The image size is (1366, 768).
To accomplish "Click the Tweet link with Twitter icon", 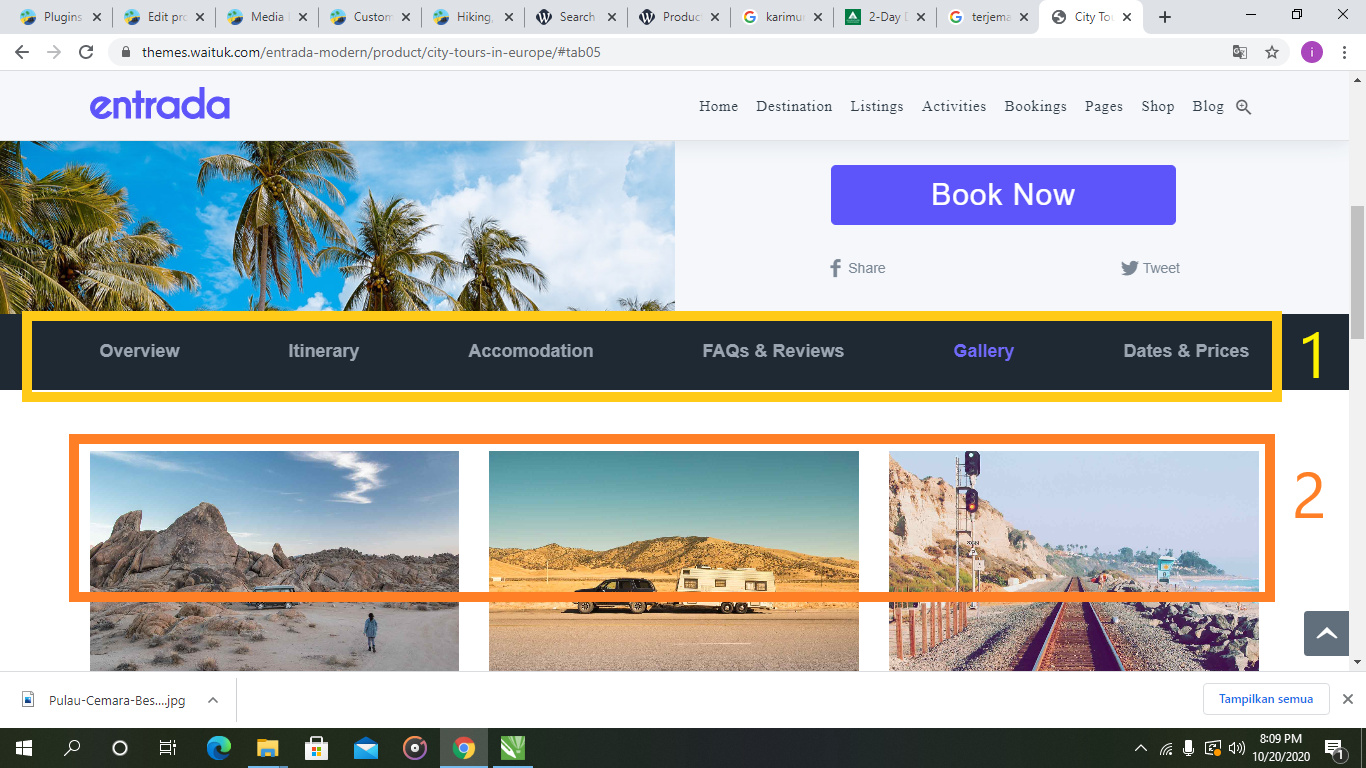I will (x=1150, y=268).
